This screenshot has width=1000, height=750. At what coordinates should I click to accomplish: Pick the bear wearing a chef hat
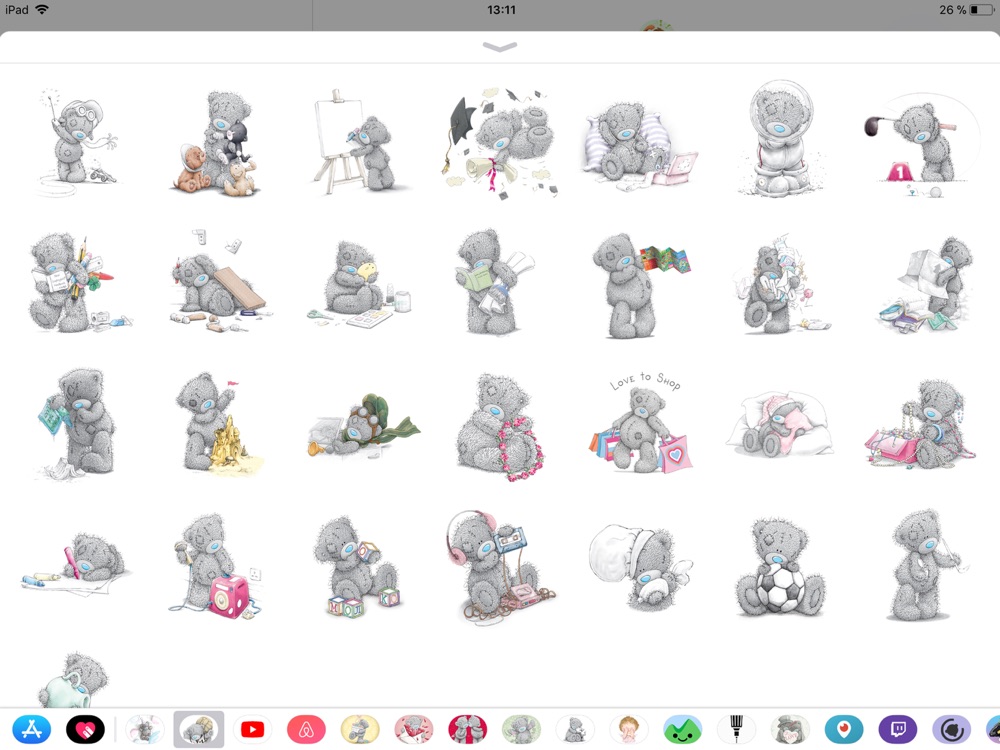click(640, 568)
